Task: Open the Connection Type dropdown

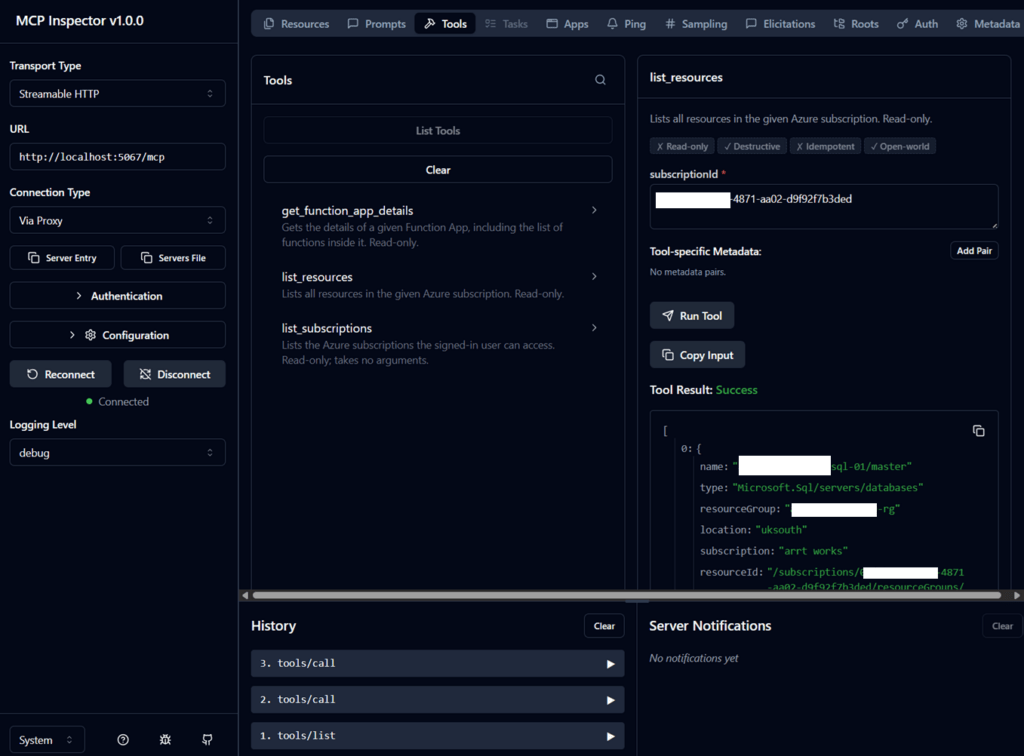Action: click(118, 220)
